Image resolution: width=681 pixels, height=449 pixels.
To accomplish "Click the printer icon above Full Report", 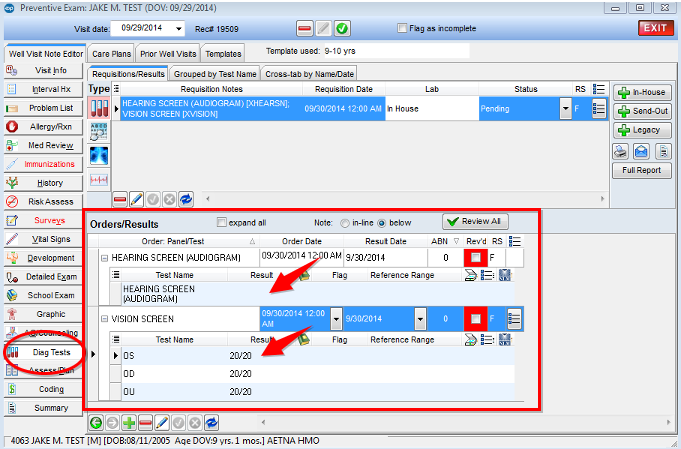I will tap(621, 151).
